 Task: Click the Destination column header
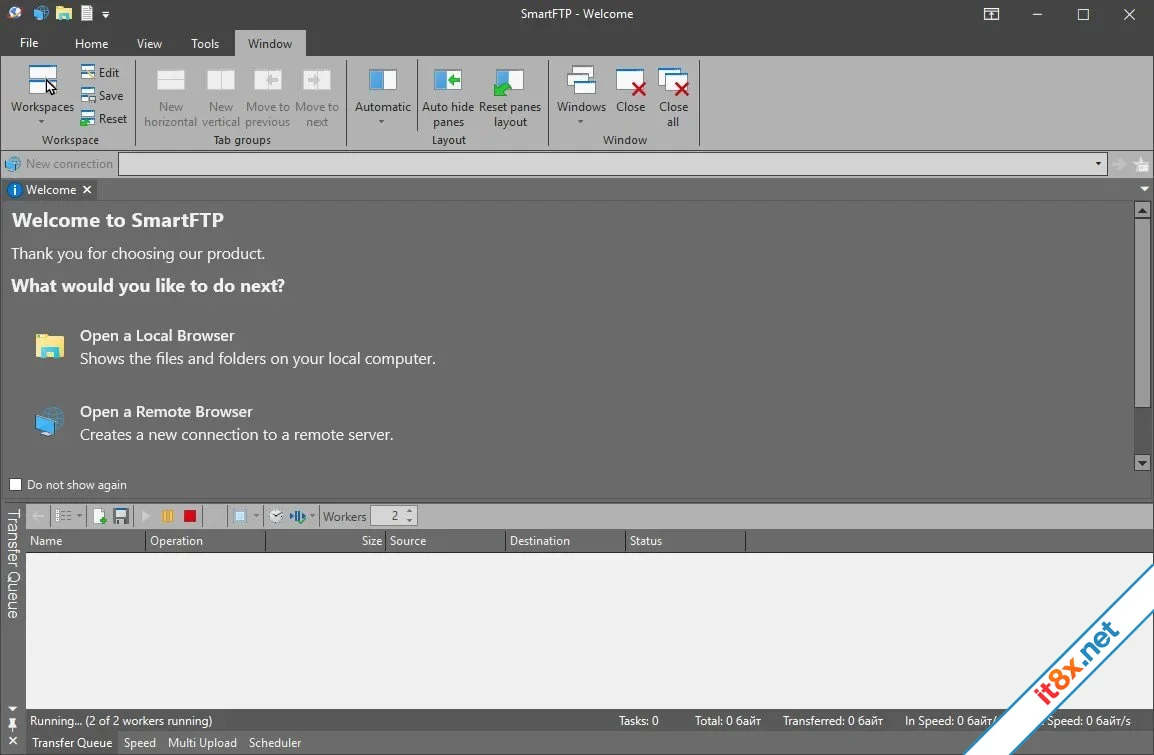[x=565, y=541]
